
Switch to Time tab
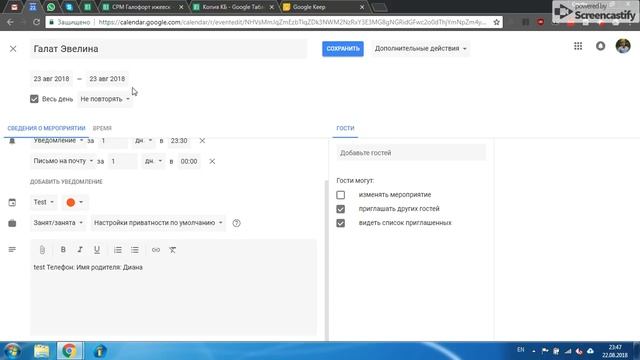pos(102,128)
